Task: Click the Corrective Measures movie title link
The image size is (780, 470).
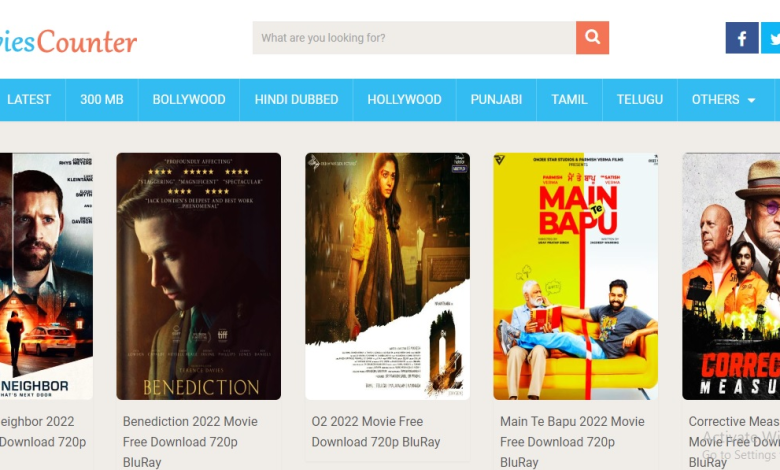Action: click(734, 442)
